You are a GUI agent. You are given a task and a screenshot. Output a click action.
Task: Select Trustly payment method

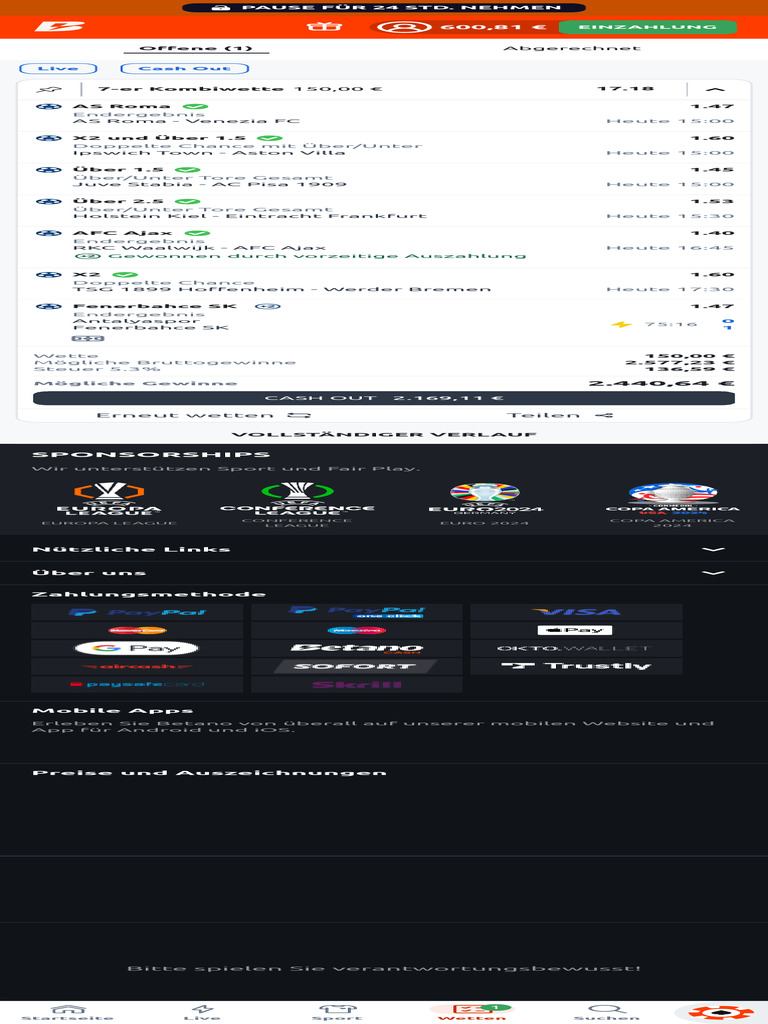pyautogui.click(x=576, y=666)
